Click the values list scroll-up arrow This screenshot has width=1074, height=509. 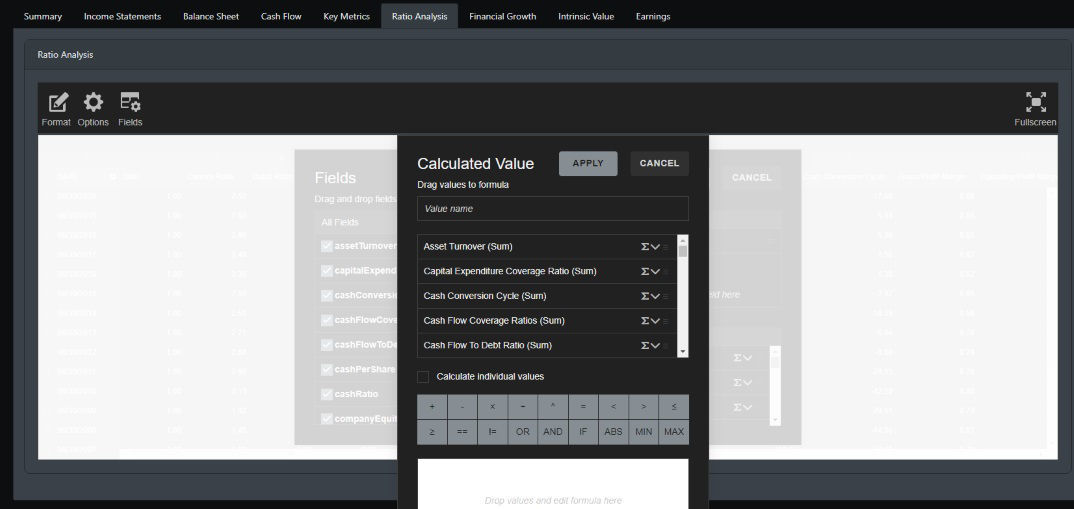point(682,240)
